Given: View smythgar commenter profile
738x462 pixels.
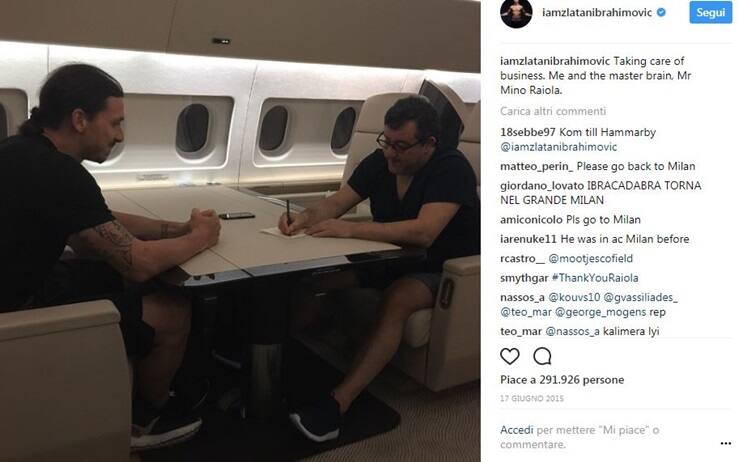Looking at the screenshot, I should [524, 278].
